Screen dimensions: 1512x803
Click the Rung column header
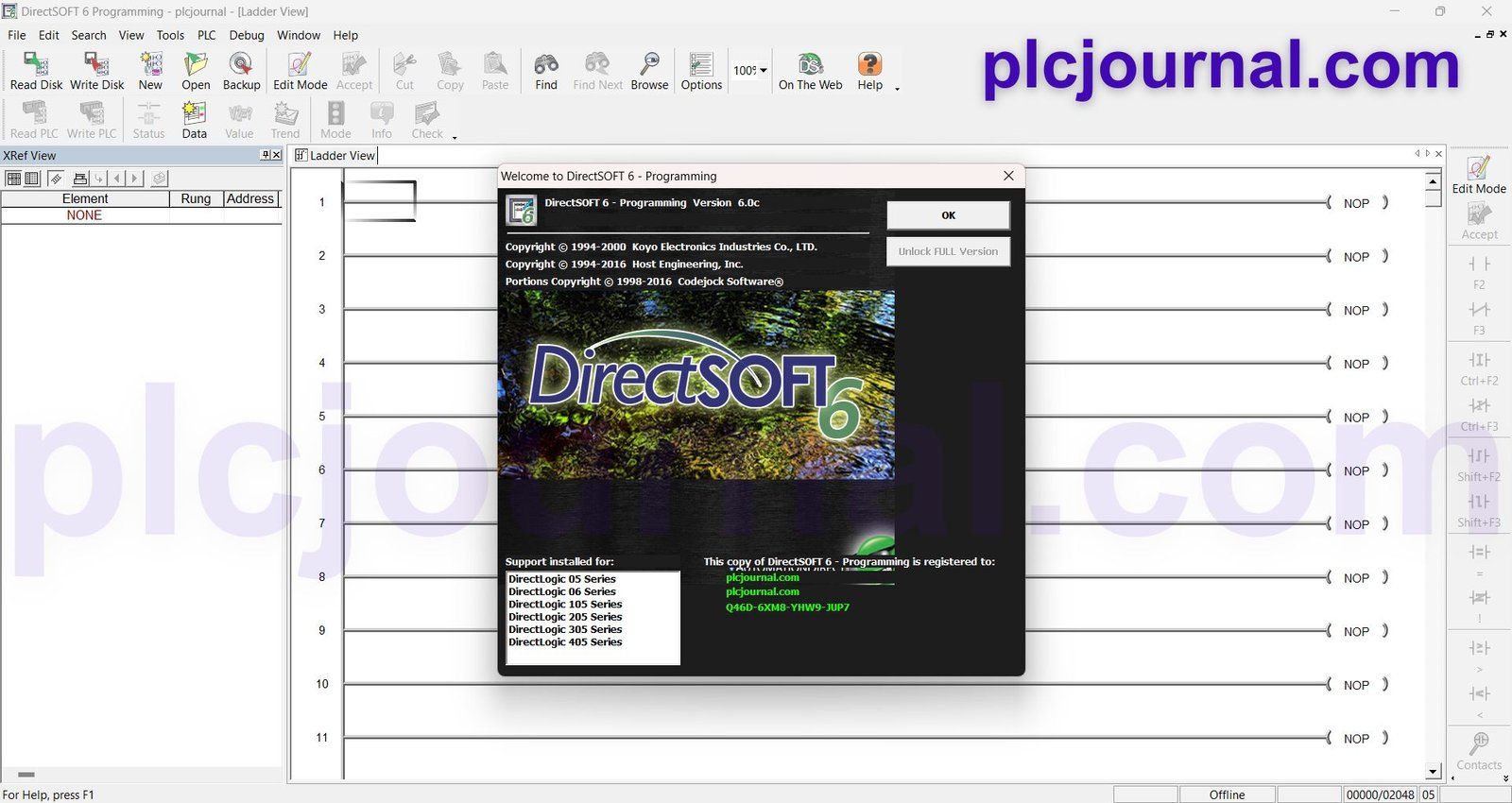196,198
